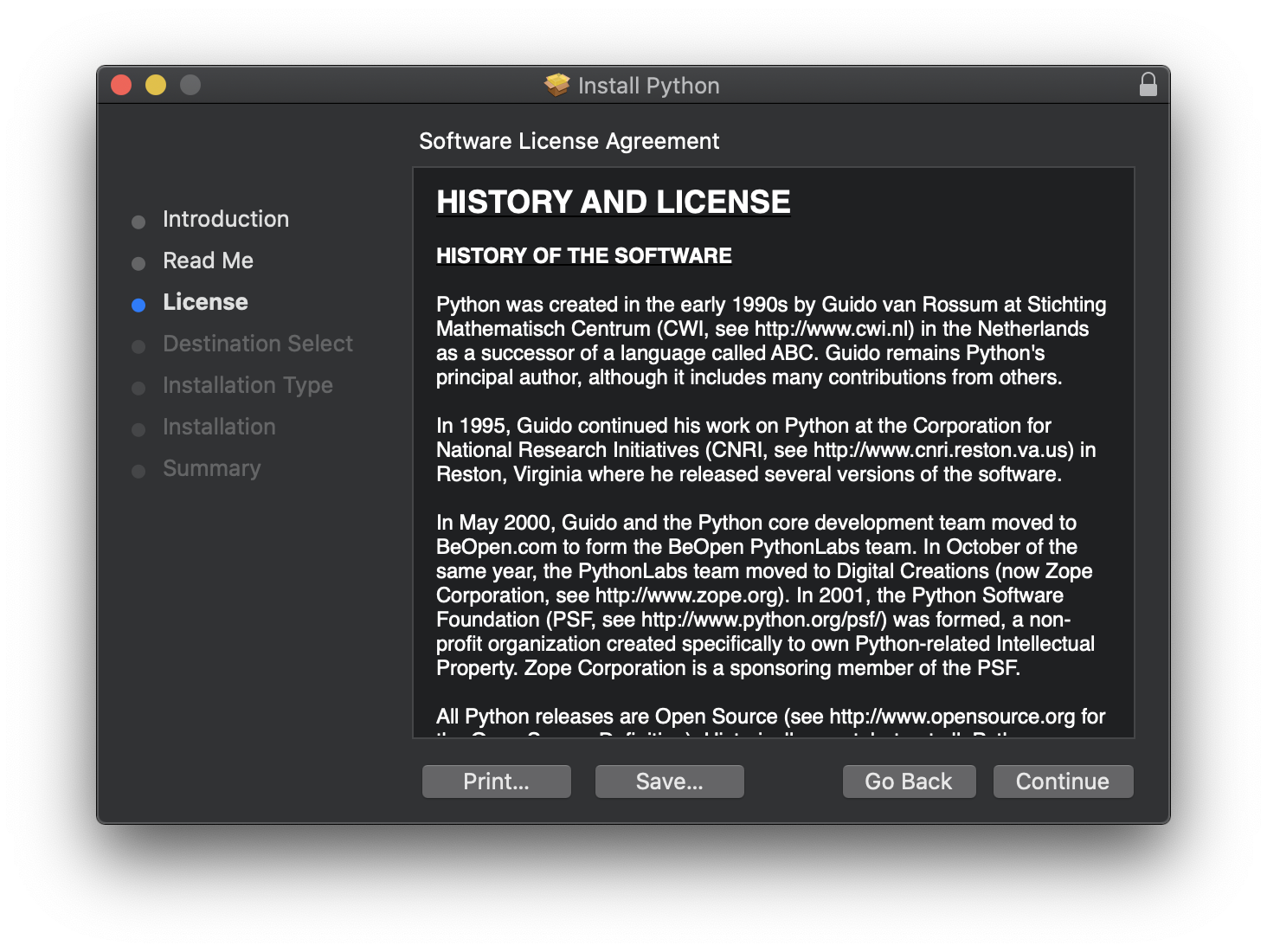Click Go Back to return to Read Me
Viewport: 1267px width, 952px height.
click(909, 782)
